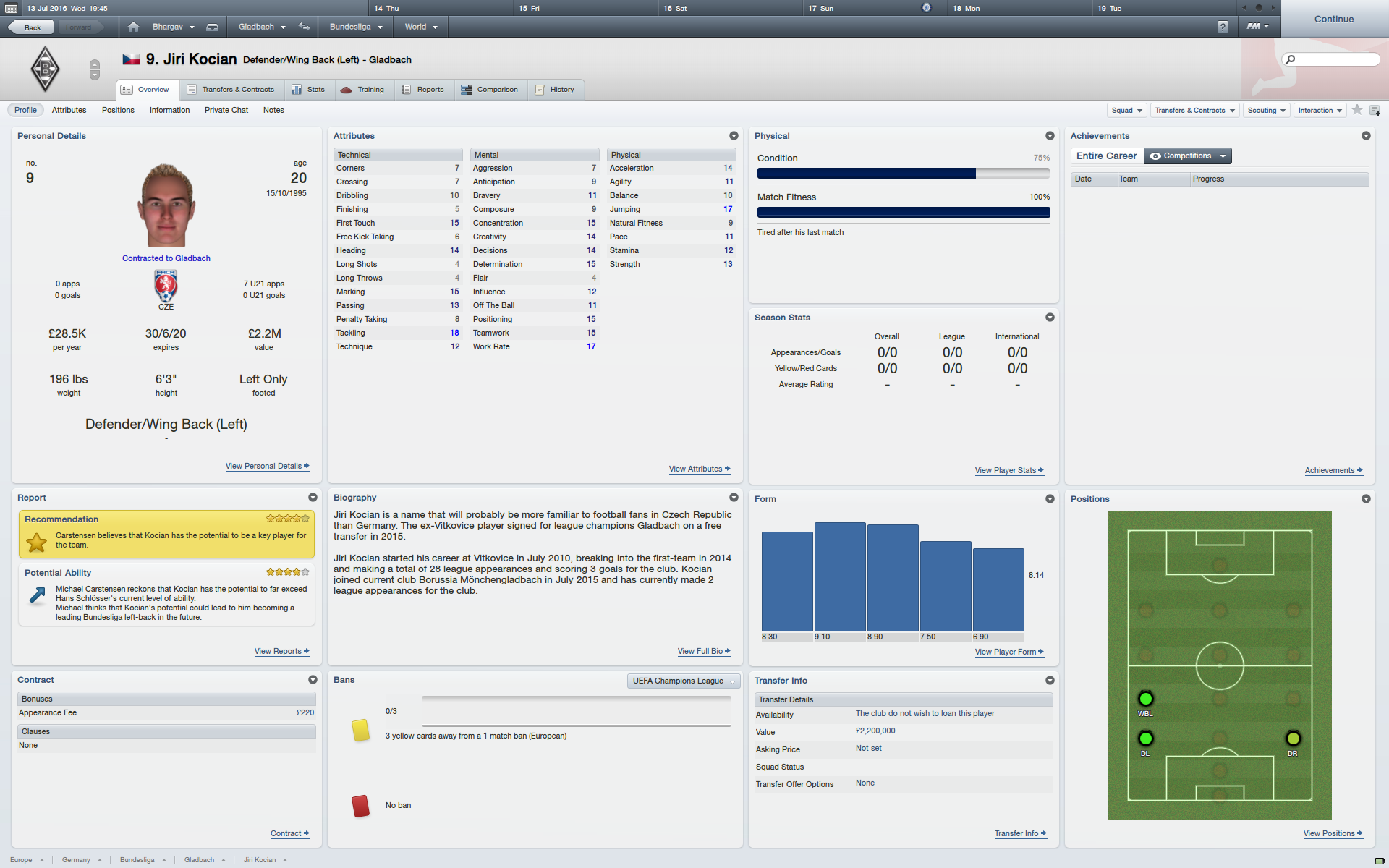Click the match ball icon on calendar
Viewport: 1389px width, 868px height.
926,7
